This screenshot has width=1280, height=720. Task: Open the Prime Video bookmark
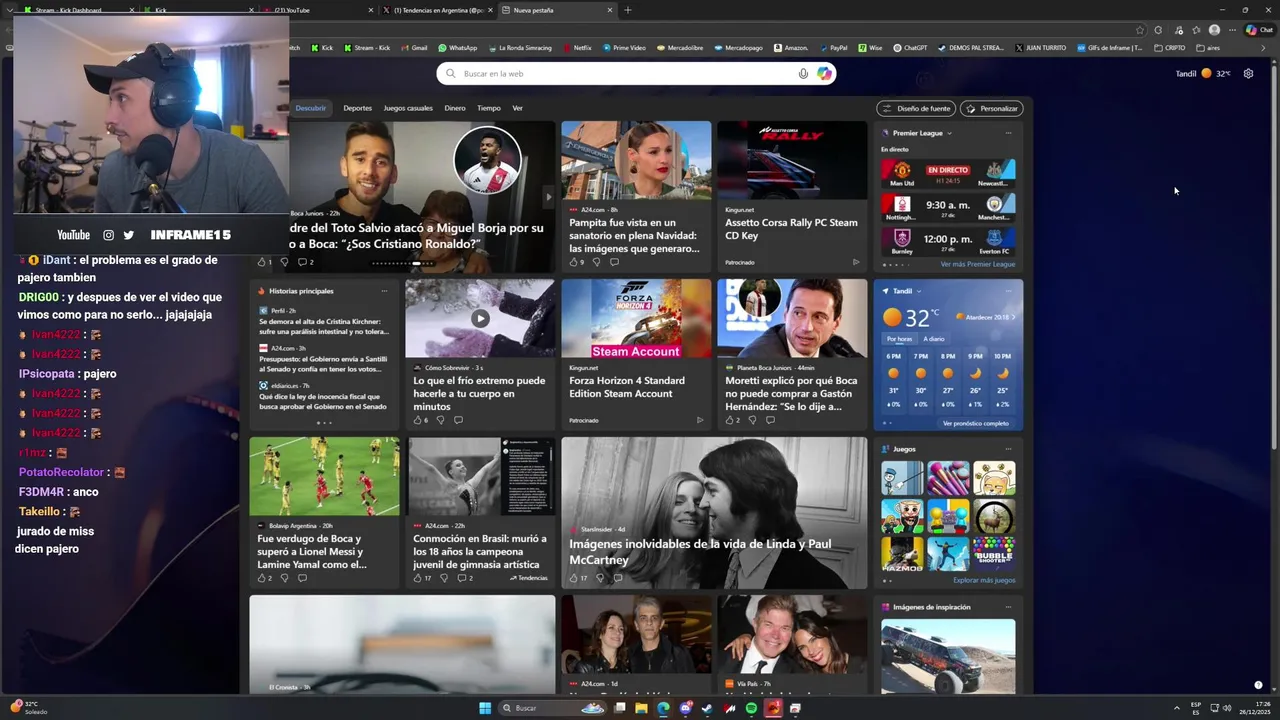623,48
